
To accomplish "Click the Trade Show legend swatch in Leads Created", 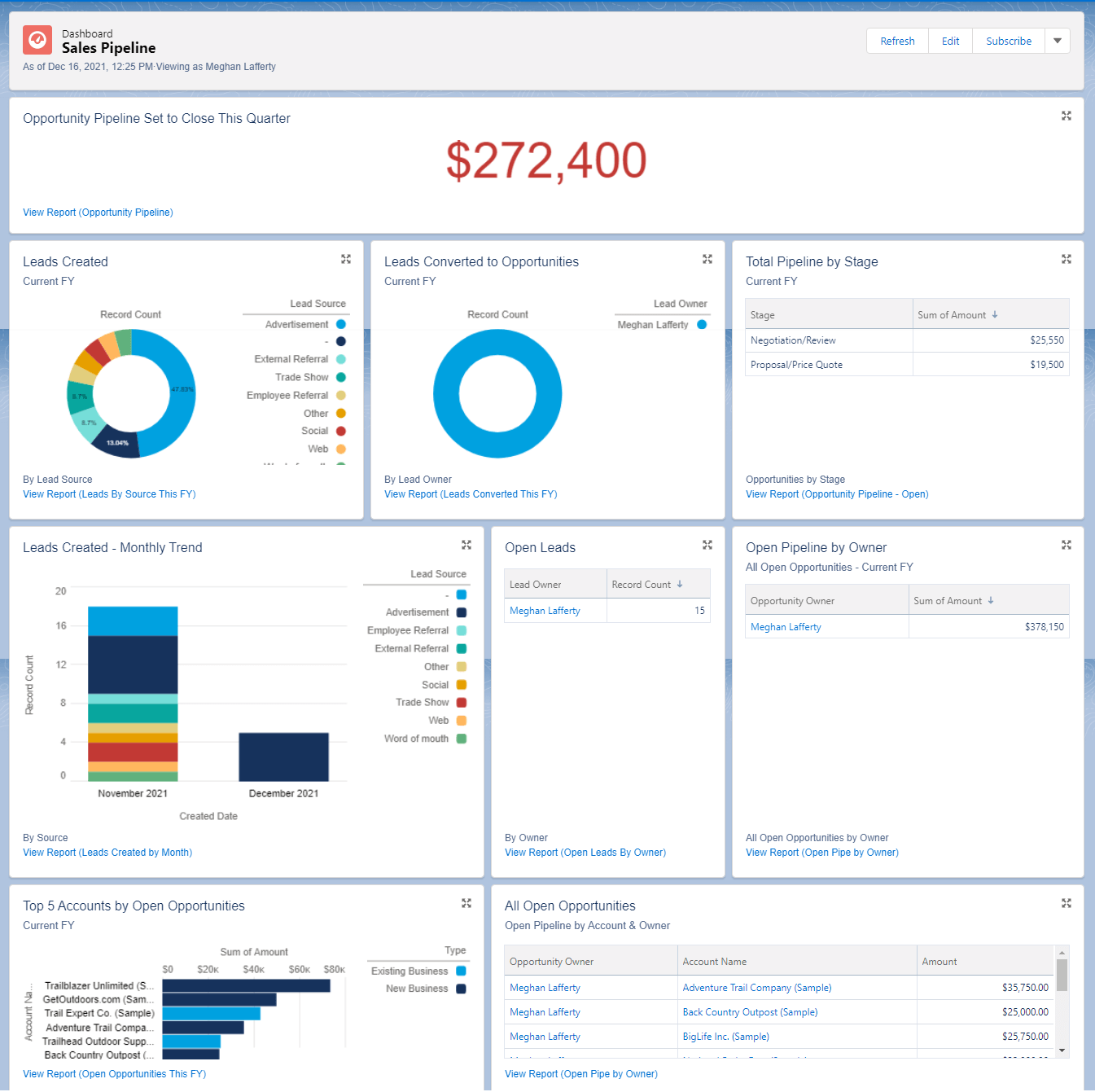I will pyautogui.click(x=341, y=377).
